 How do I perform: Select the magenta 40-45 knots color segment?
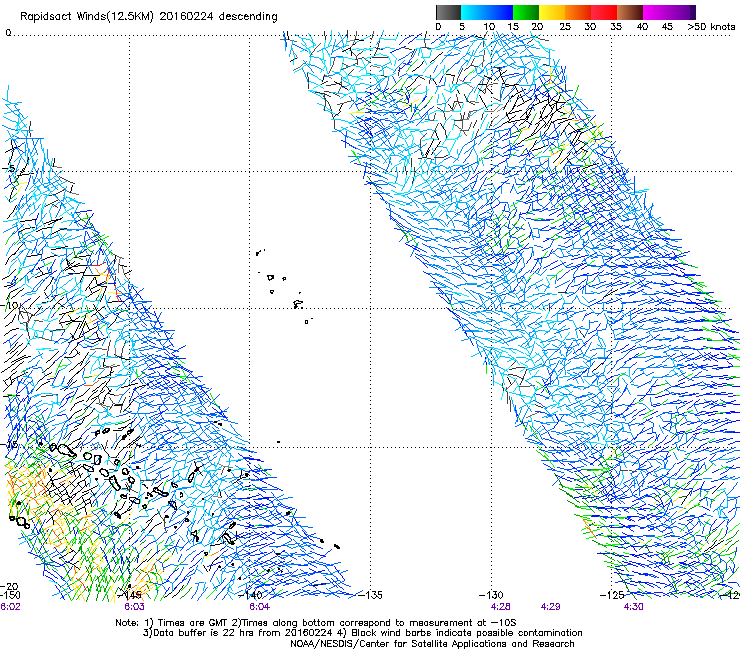coord(656,12)
